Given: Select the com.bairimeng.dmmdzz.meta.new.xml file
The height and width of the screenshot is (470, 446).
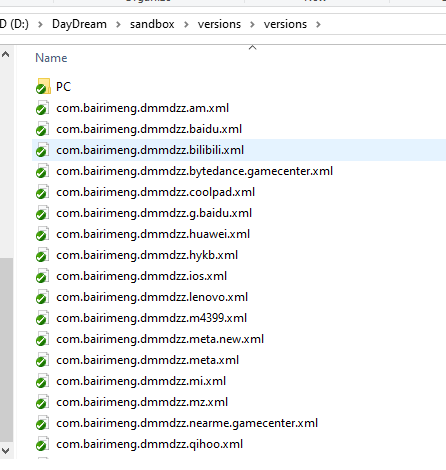Looking at the screenshot, I should [160, 339].
